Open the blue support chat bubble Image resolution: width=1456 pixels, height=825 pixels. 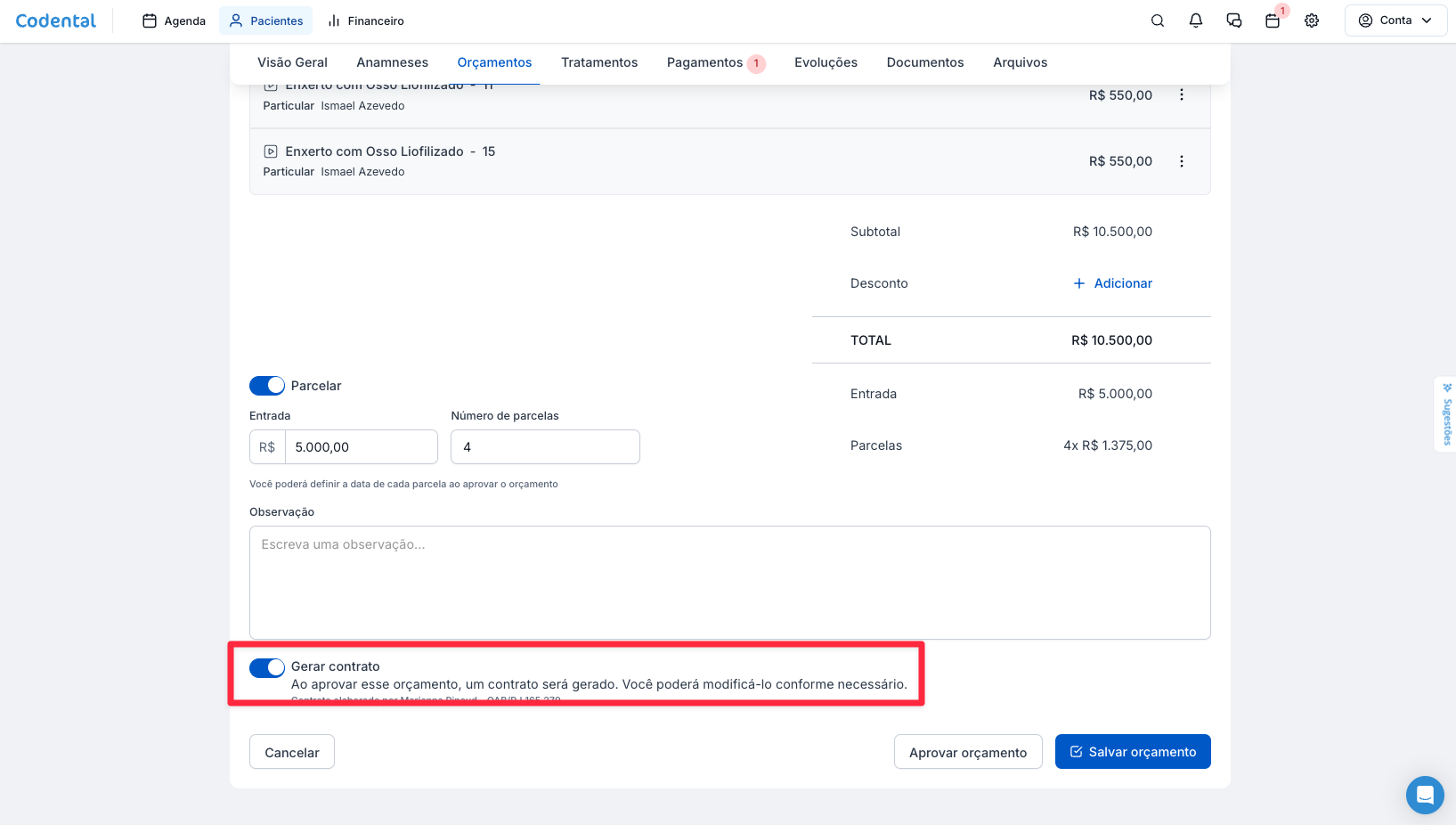[x=1424, y=795]
